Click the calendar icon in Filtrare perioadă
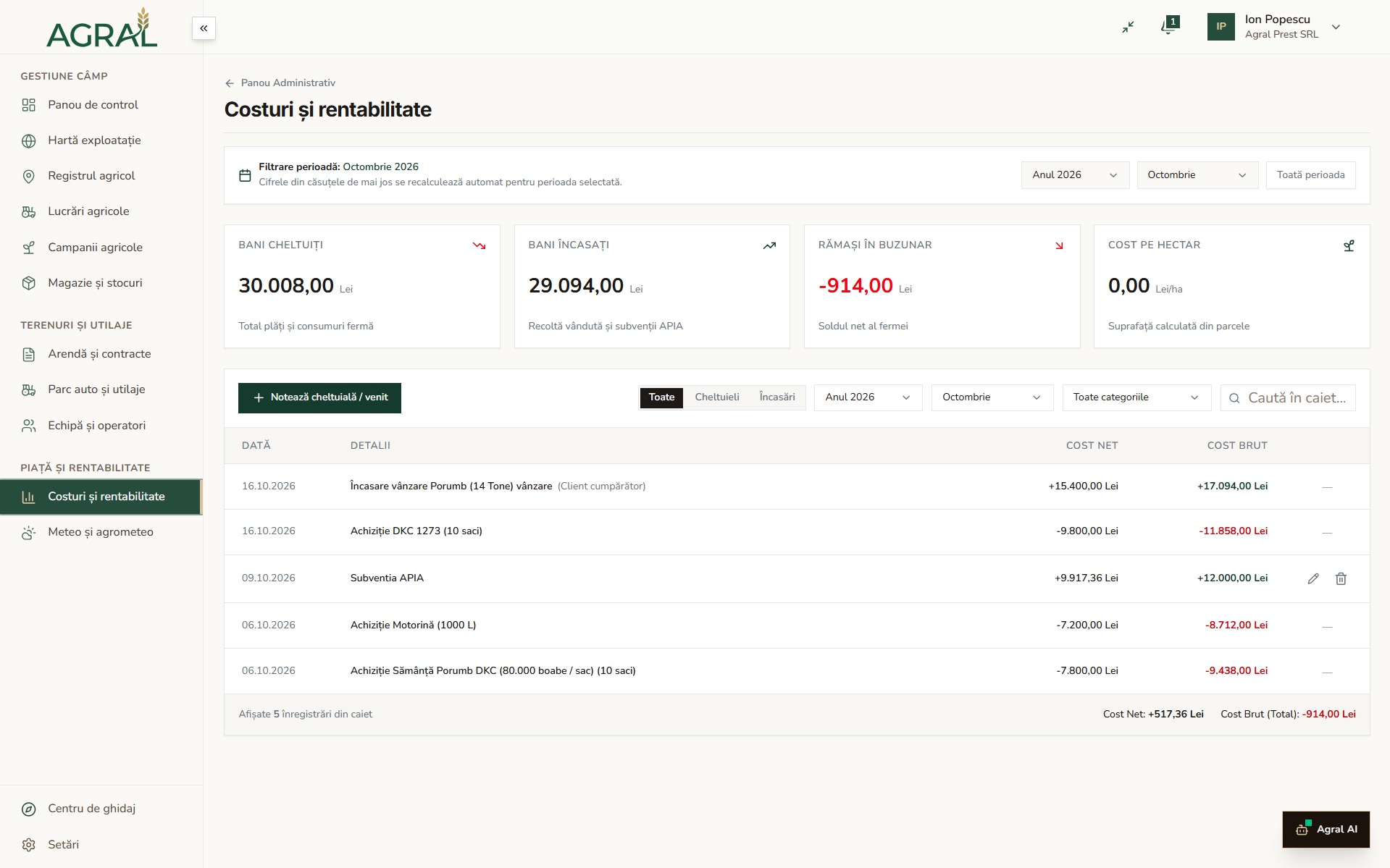This screenshot has height=868, width=1390. tap(245, 175)
